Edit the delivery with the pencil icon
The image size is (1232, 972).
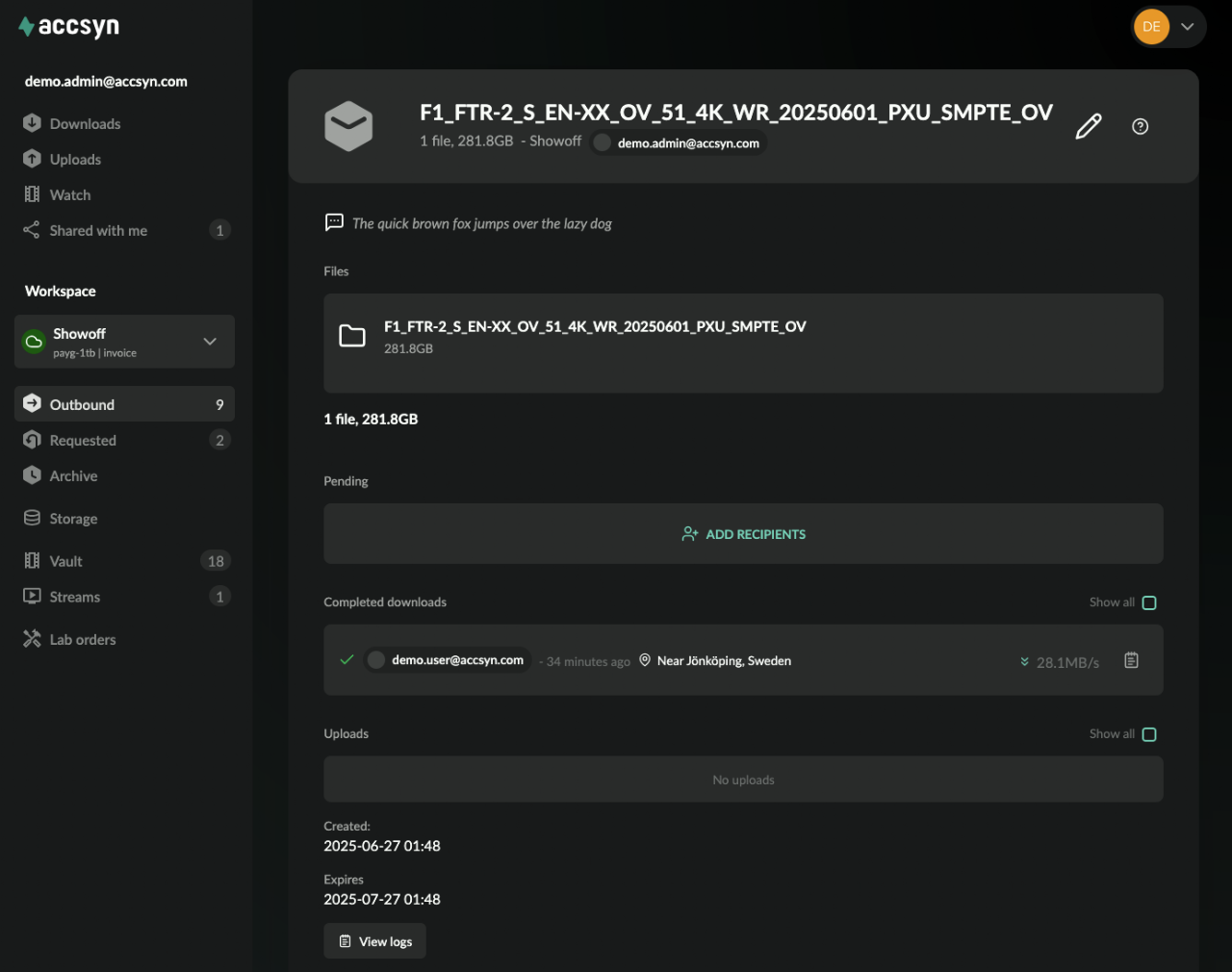coord(1089,126)
